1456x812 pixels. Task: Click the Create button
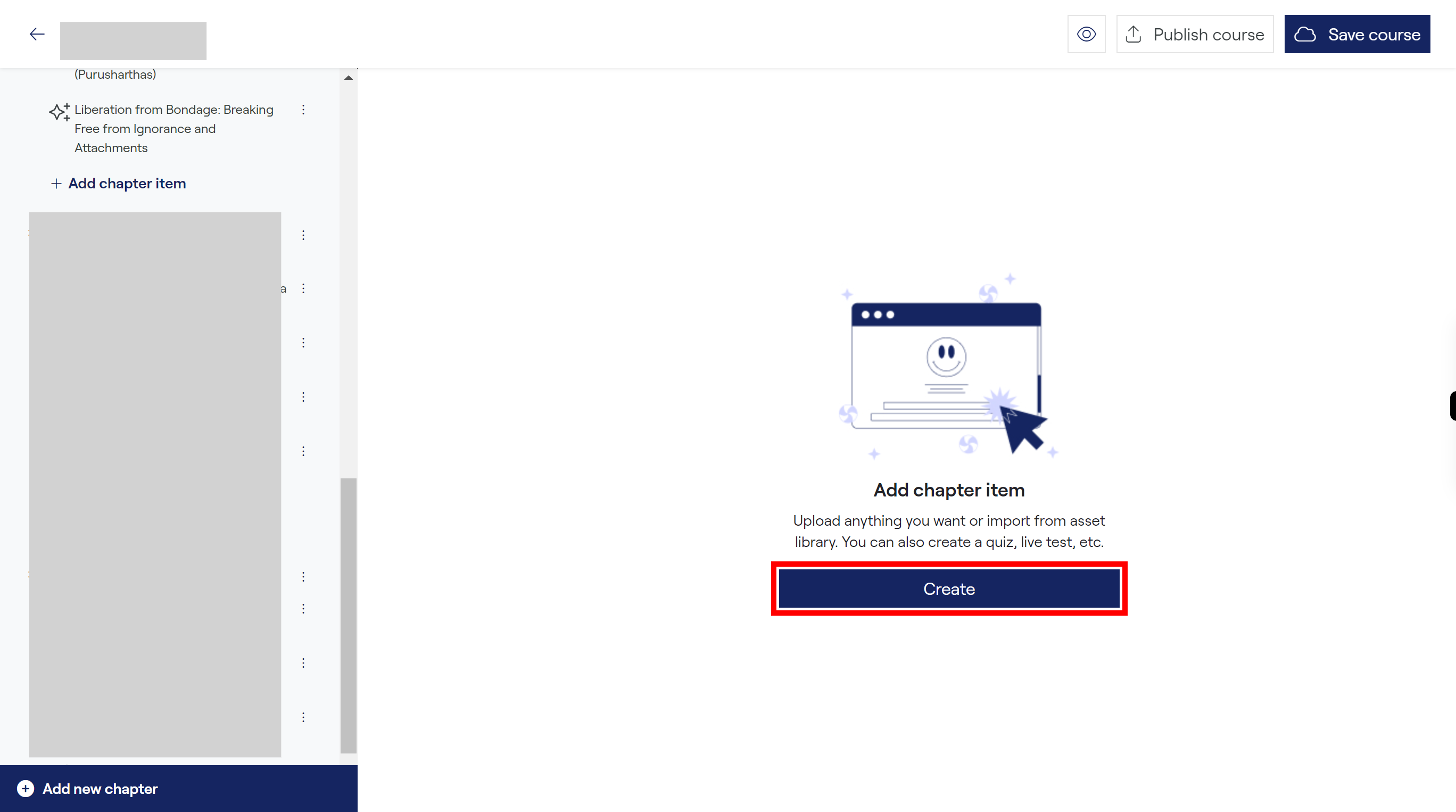[949, 588]
